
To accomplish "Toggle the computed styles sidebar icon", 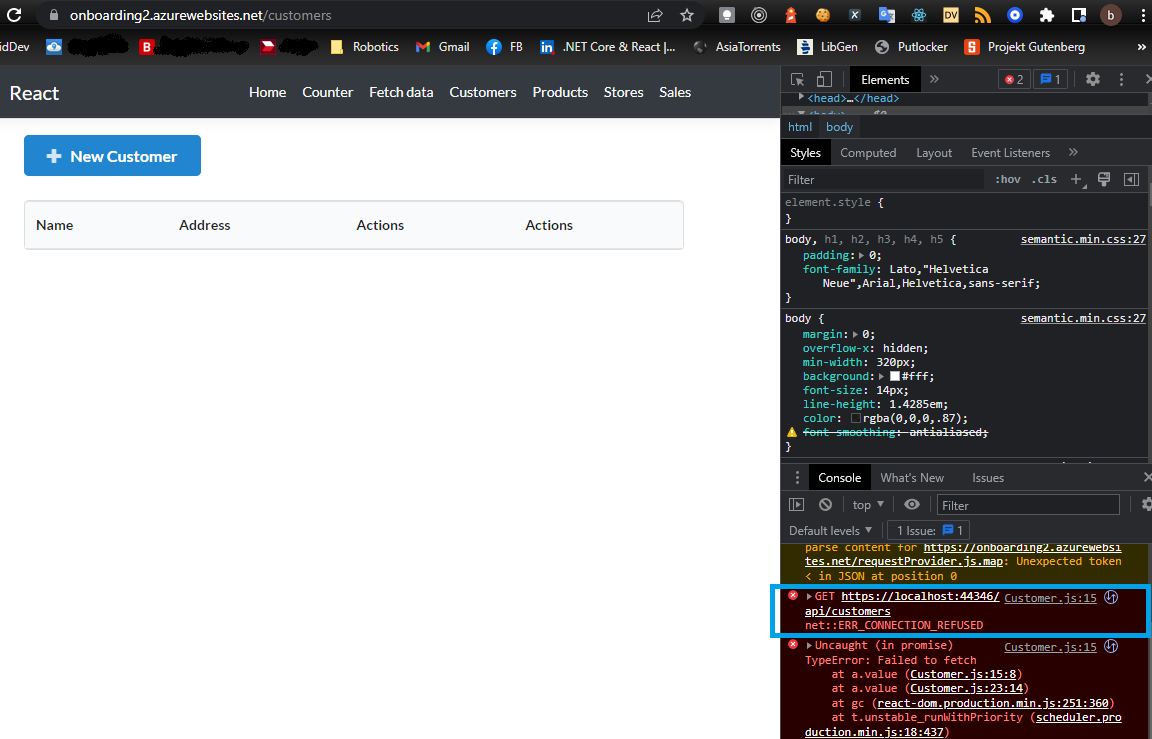I will (1131, 179).
